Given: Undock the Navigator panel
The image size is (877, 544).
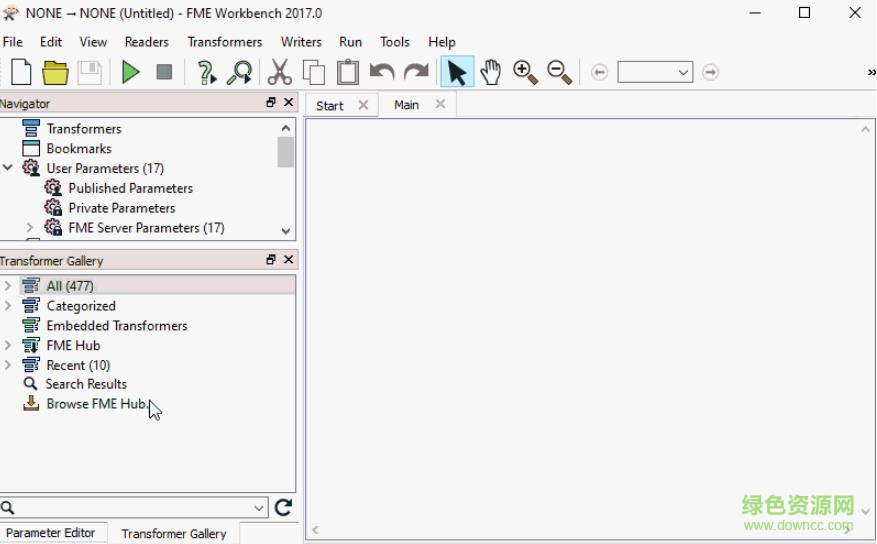Looking at the screenshot, I should (271, 102).
